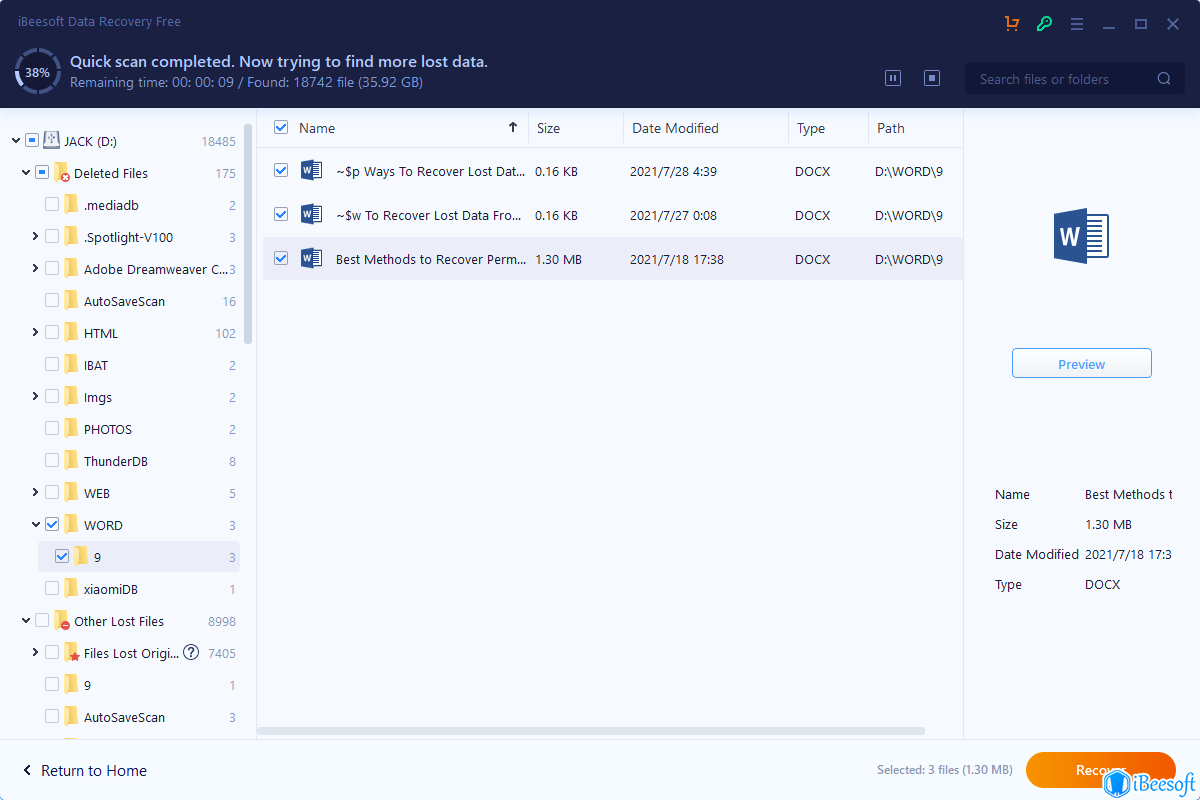Image resolution: width=1200 pixels, height=800 pixels.
Task: Click the search magnifier icon
Action: (1163, 78)
